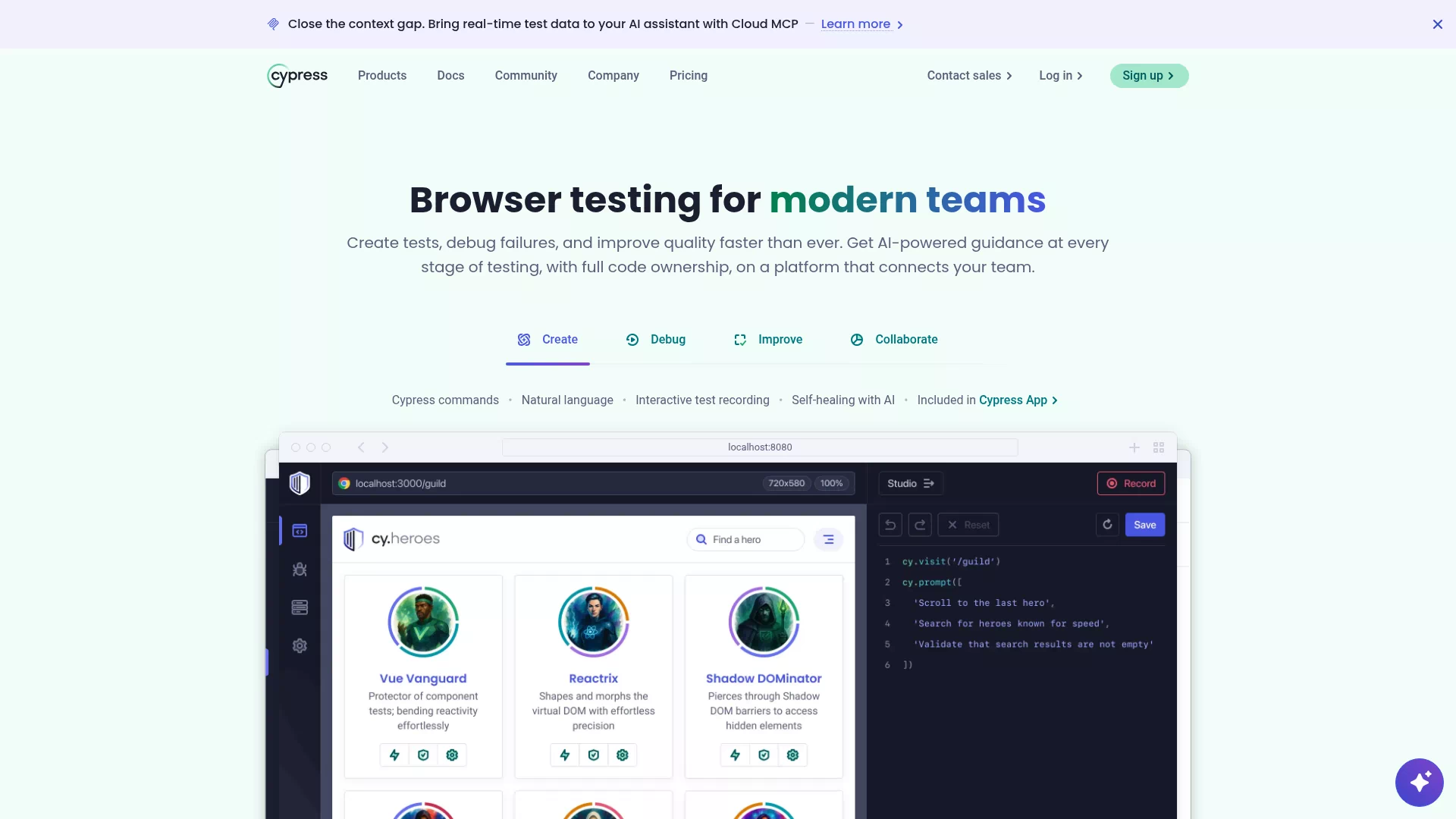Viewport: 1456px width, 819px height.
Task: Expand the Company navigation menu
Action: point(613,76)
